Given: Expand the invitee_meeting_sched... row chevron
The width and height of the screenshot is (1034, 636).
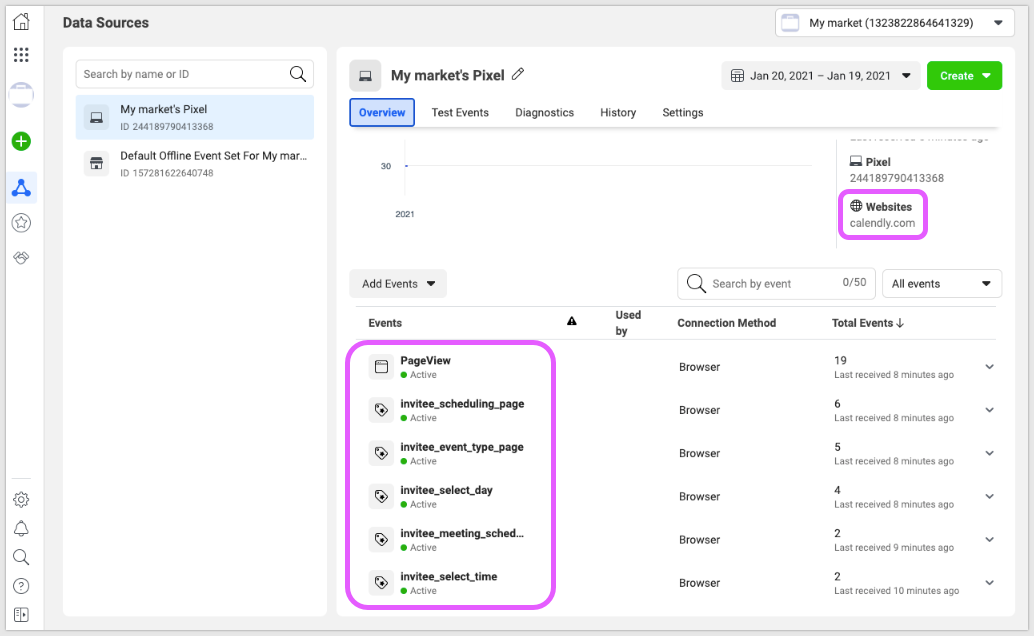Looking at the screenshot, I should [x=989, y=540].
